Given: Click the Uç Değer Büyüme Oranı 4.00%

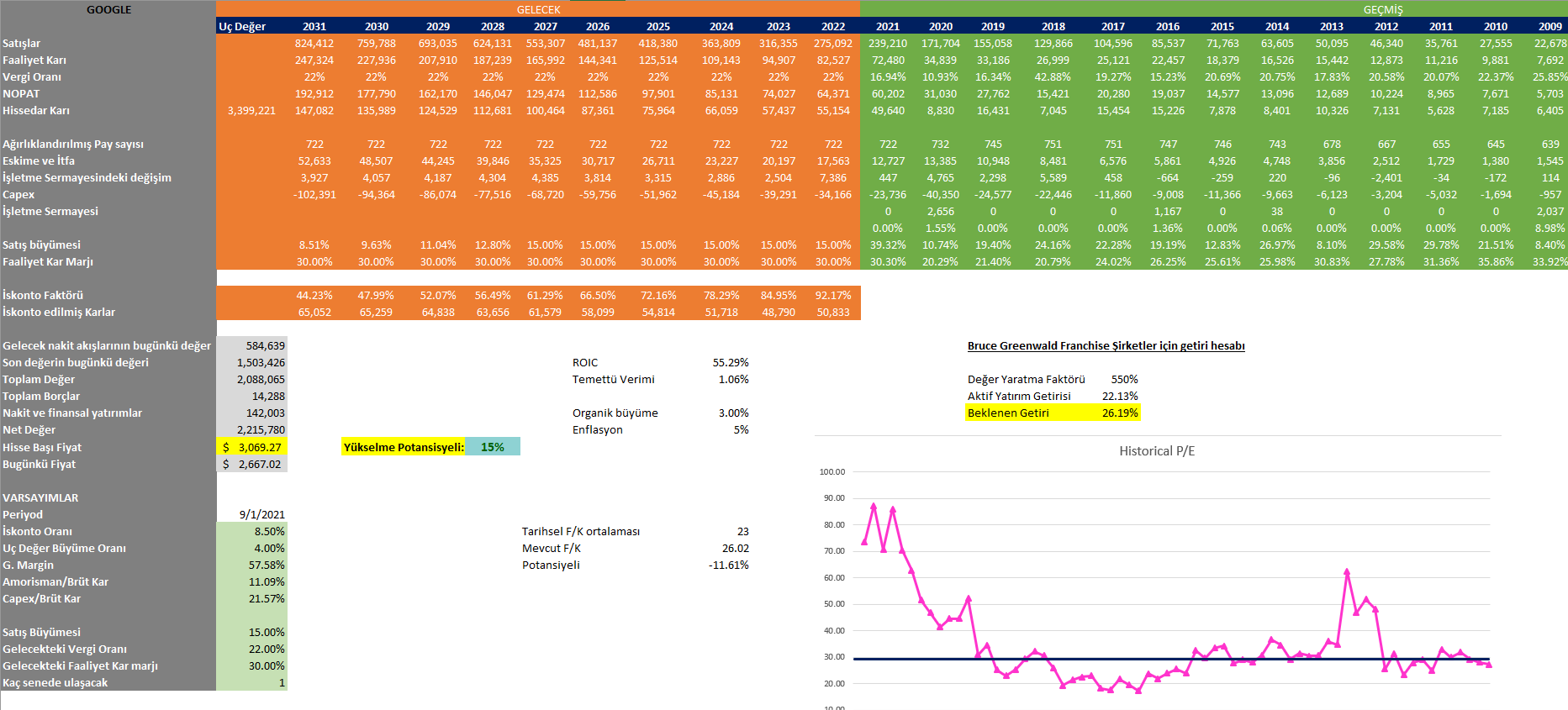Looking at the screenshot, I should tap(252, 548).
